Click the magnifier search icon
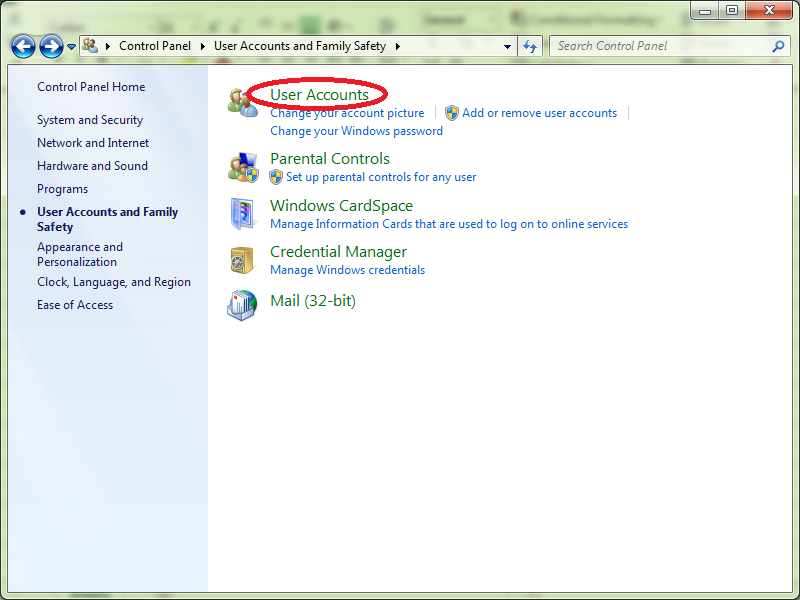The height and width of the screenshot is (600, 800). point(778,46)
